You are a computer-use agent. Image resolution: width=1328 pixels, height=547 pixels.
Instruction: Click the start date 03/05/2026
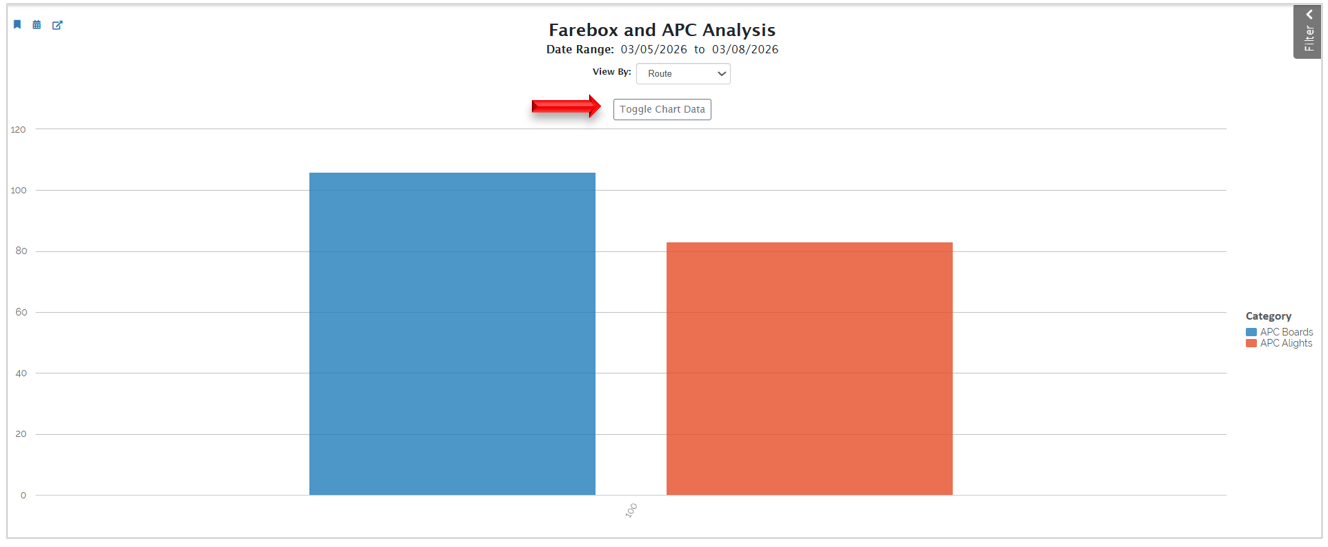tap(654, 50)
